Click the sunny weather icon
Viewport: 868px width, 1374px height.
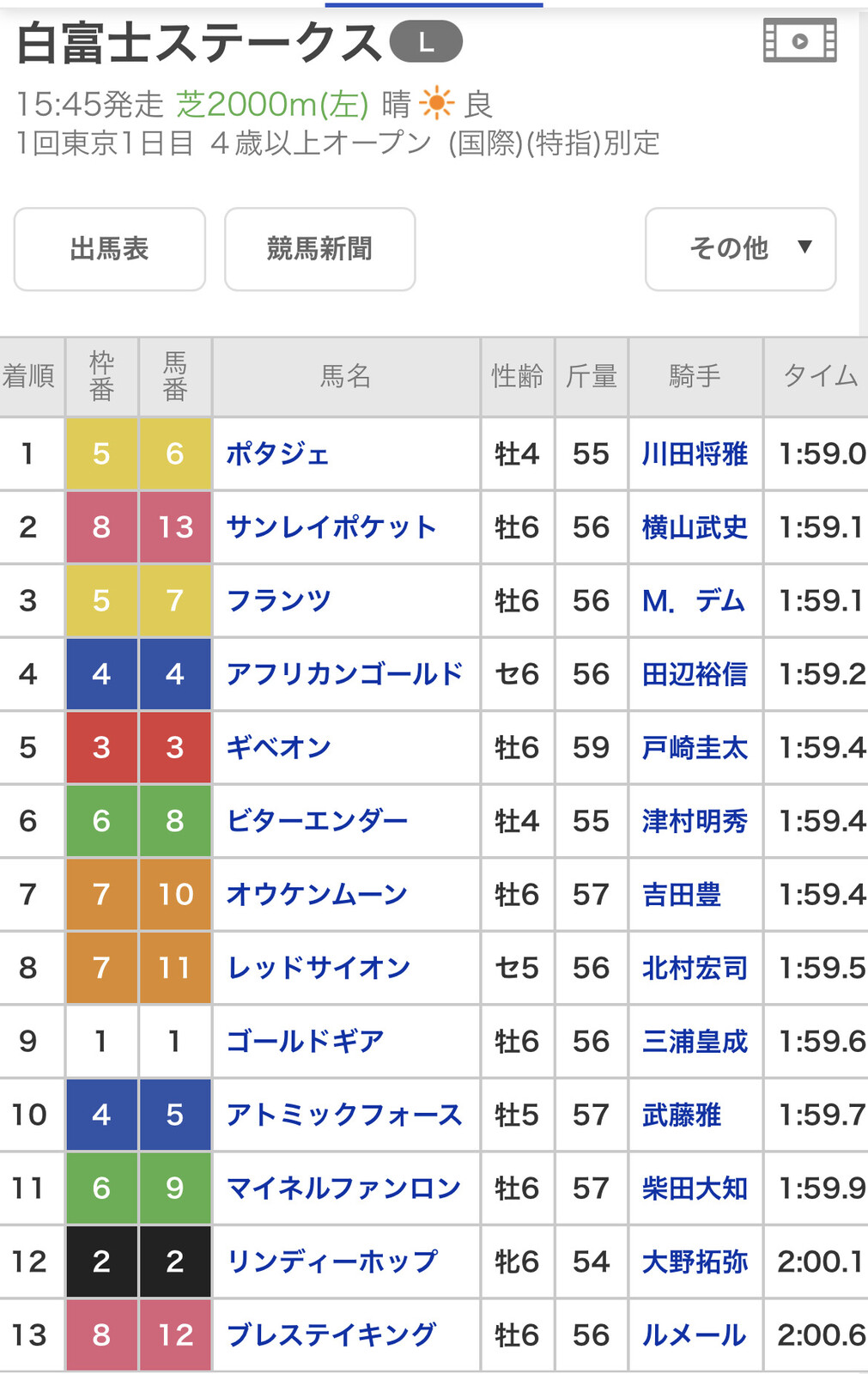coord(436,105)
